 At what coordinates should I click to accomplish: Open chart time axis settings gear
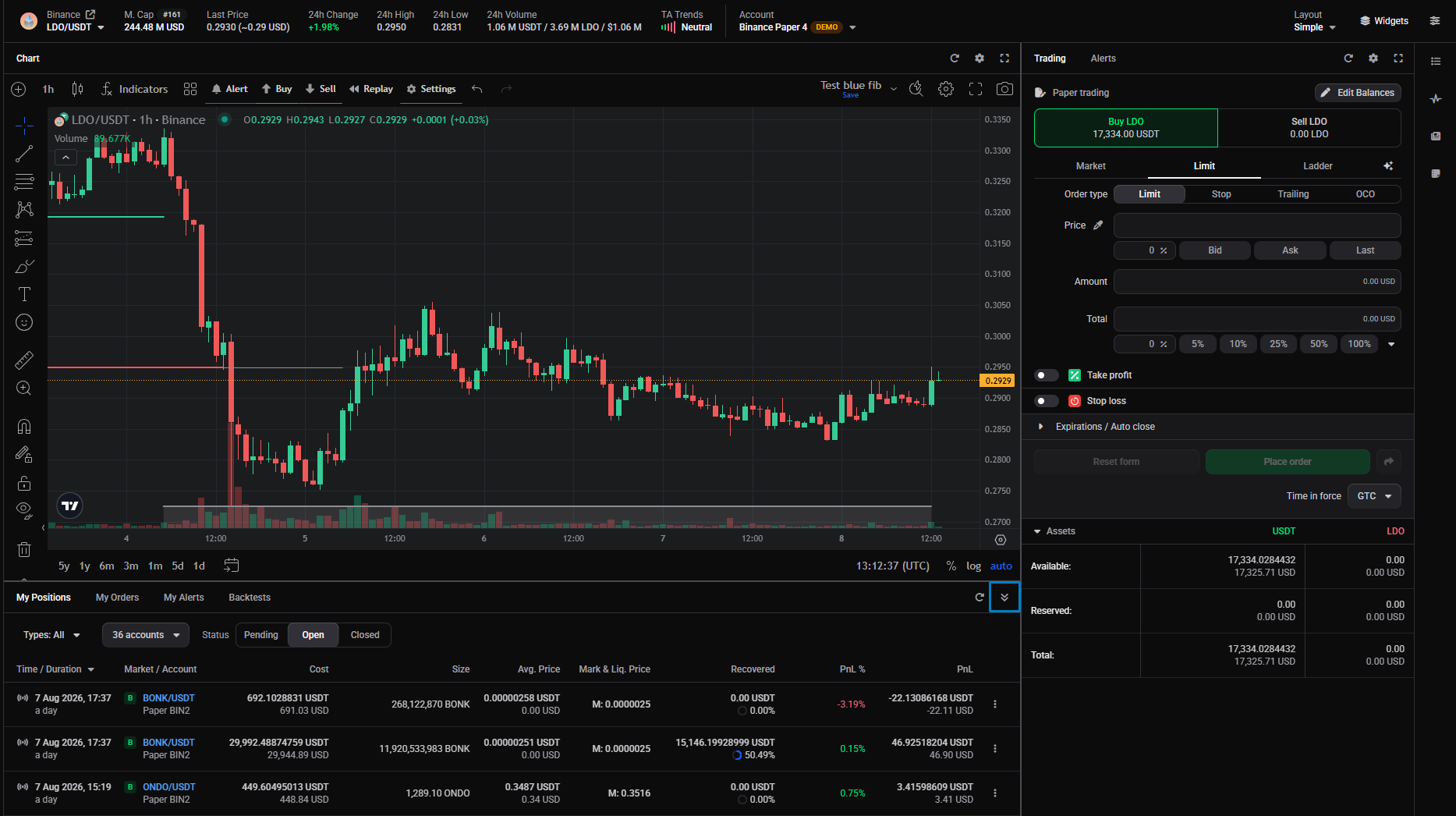point(1001,540)
